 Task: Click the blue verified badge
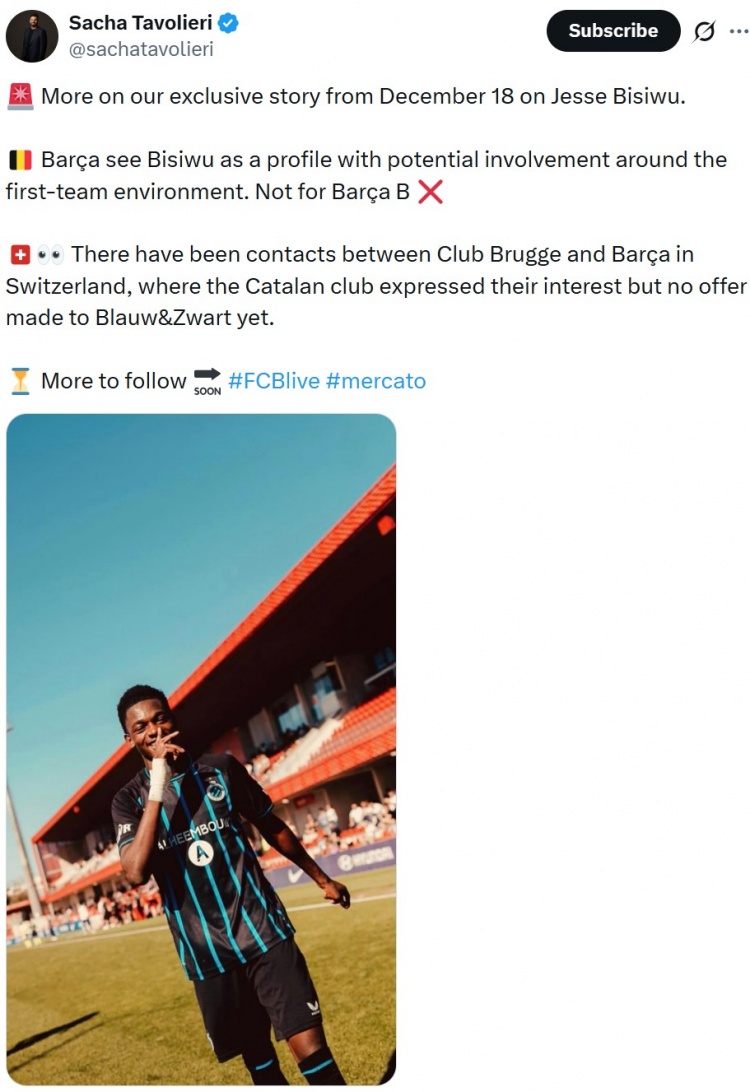point(228,23)
